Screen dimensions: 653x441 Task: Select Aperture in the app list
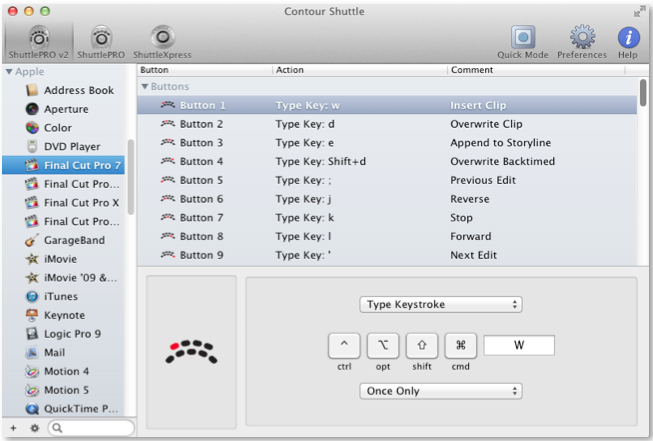coord(65,109)
